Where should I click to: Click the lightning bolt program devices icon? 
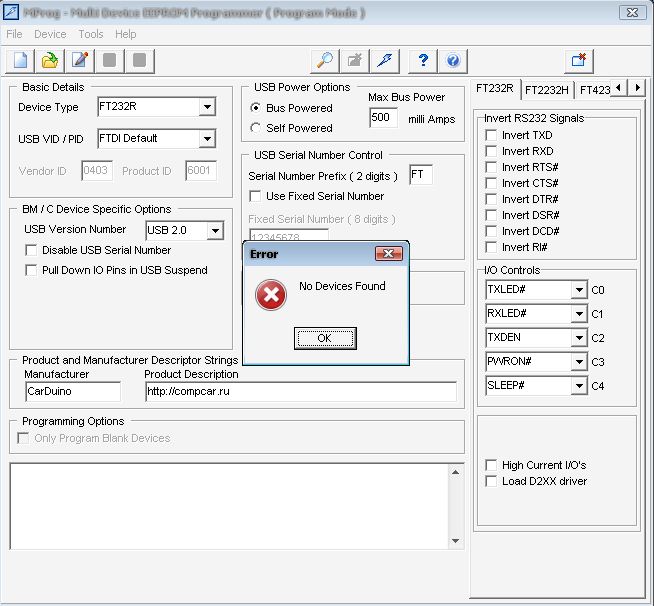384,60
